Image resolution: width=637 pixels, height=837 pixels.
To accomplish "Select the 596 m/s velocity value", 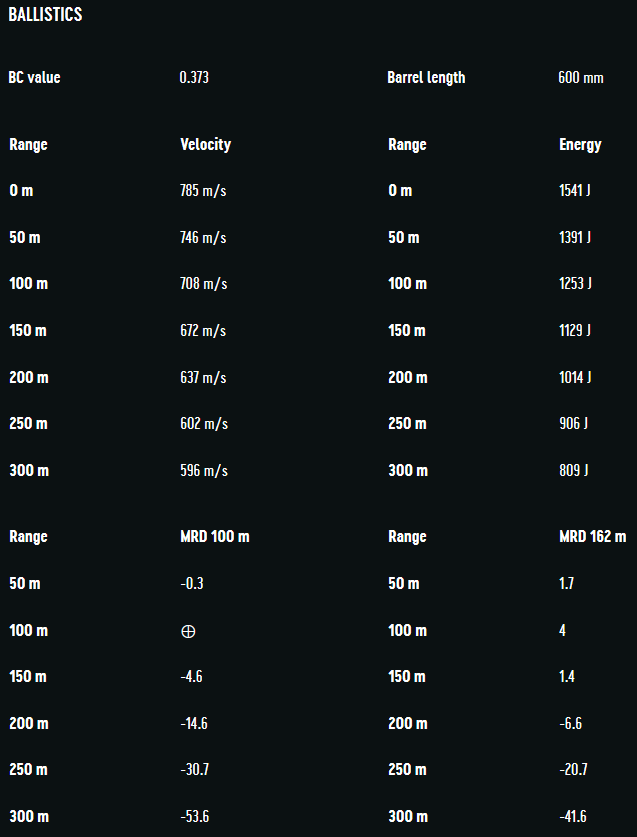I will click(203, 470).
